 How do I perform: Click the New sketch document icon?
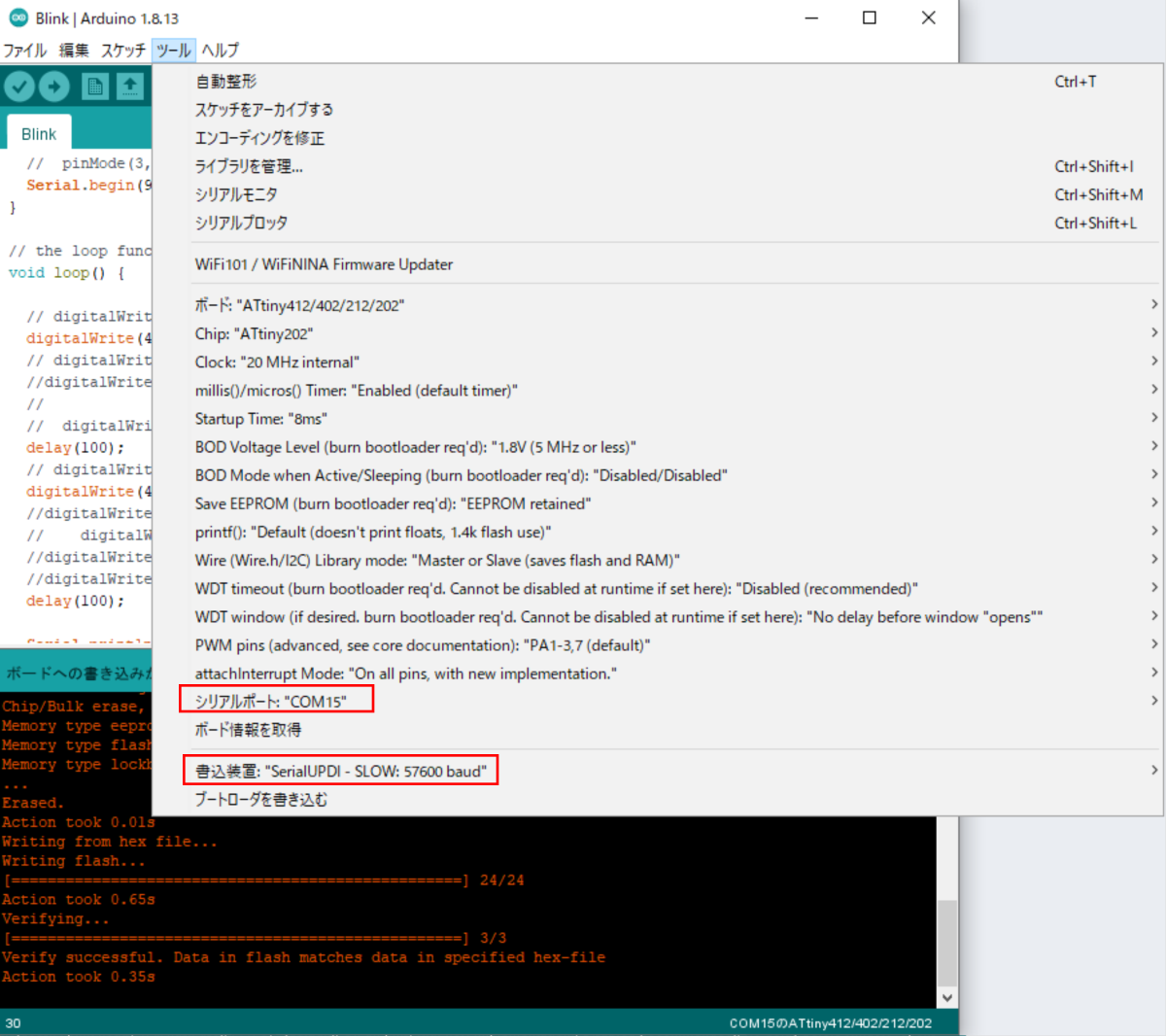(94, 86)
